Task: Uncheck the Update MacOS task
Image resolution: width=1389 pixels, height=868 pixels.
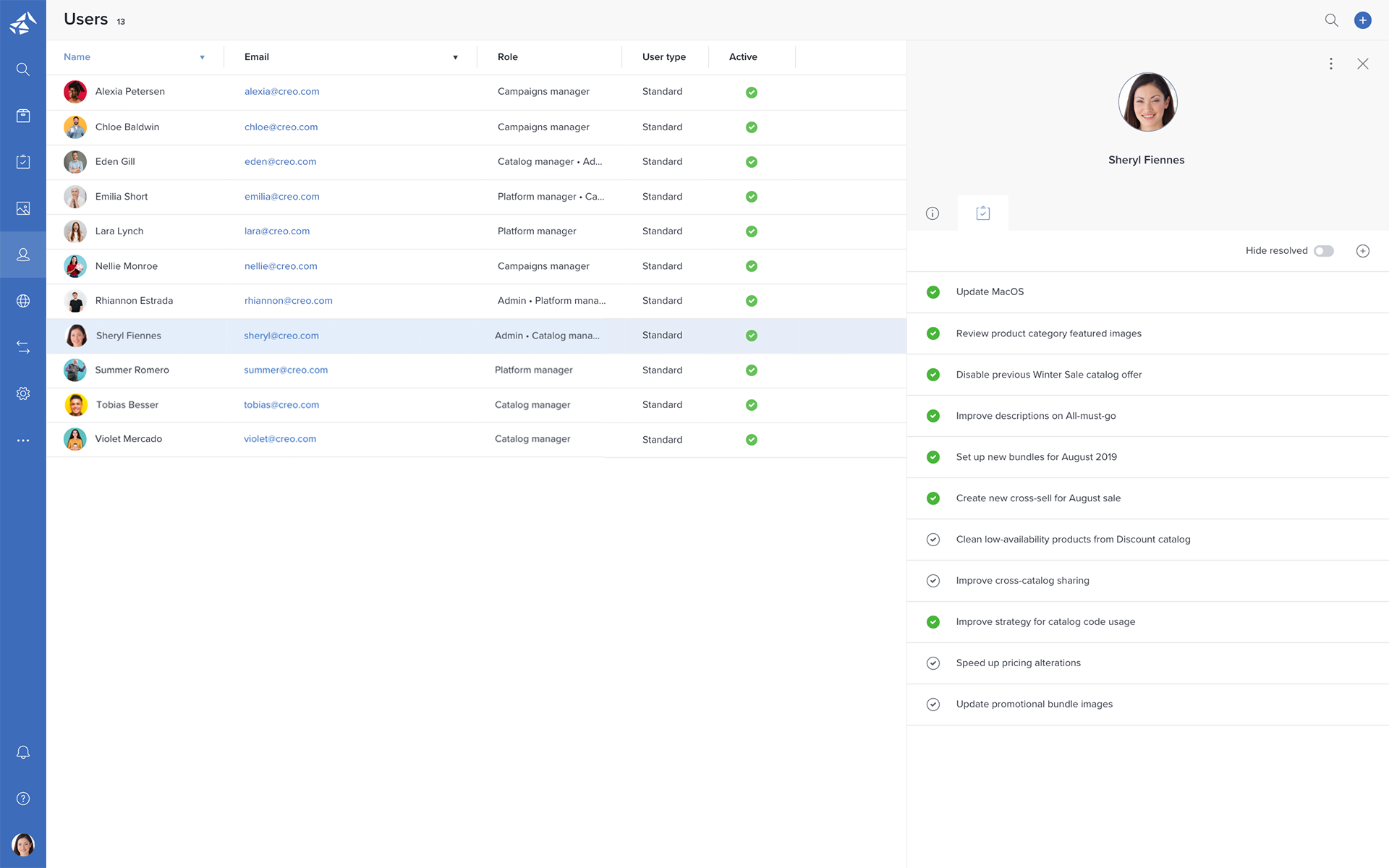Action: [x=933, y=292]
